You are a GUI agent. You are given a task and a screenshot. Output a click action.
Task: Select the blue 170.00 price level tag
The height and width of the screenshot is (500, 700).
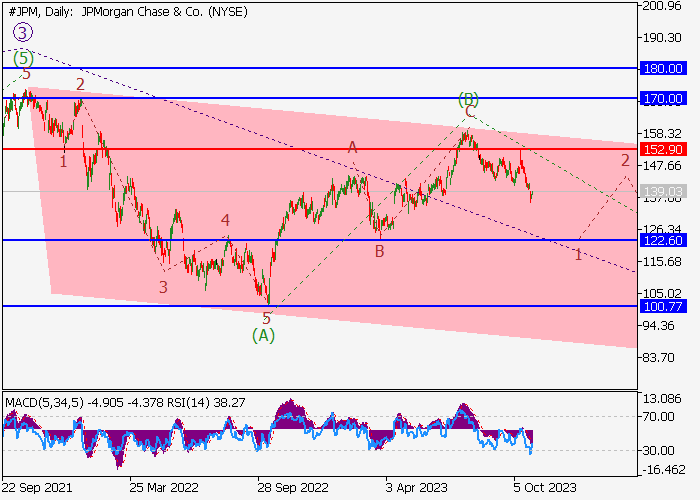(x=663, y=99)
